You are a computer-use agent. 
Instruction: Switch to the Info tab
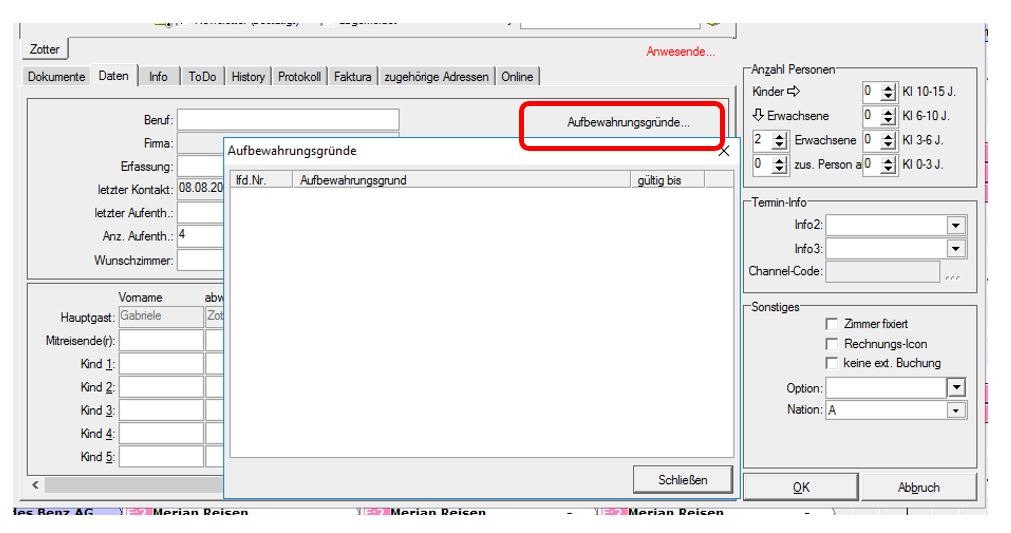point(158,76)
